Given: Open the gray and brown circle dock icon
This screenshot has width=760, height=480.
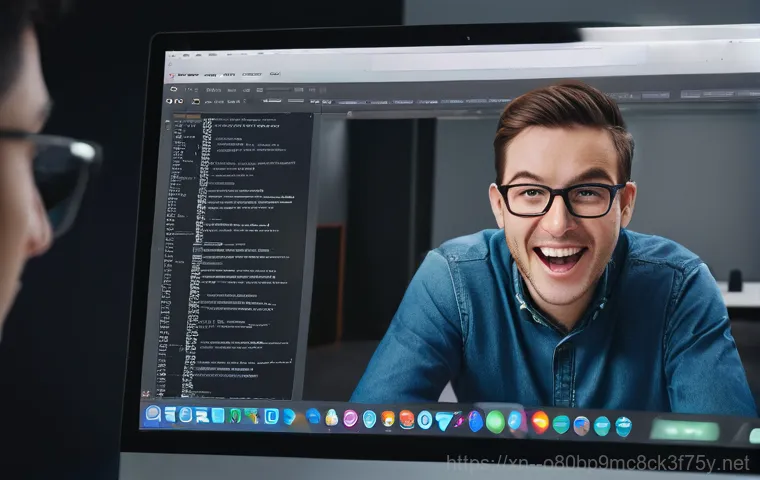Looking at the screenshot, I should tap(581, 426).
